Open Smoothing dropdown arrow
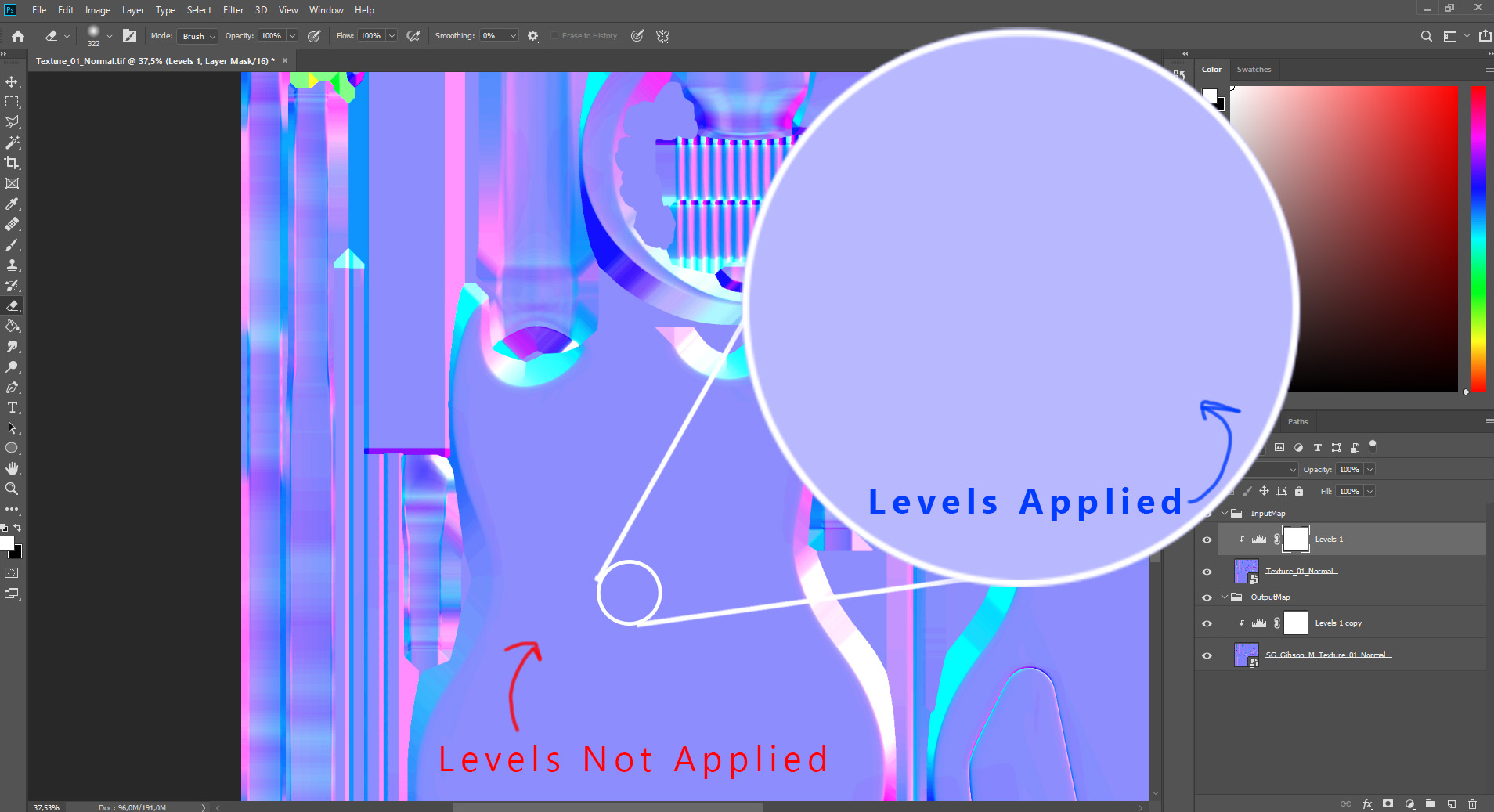1494x812 pixels. coord(513,36)
